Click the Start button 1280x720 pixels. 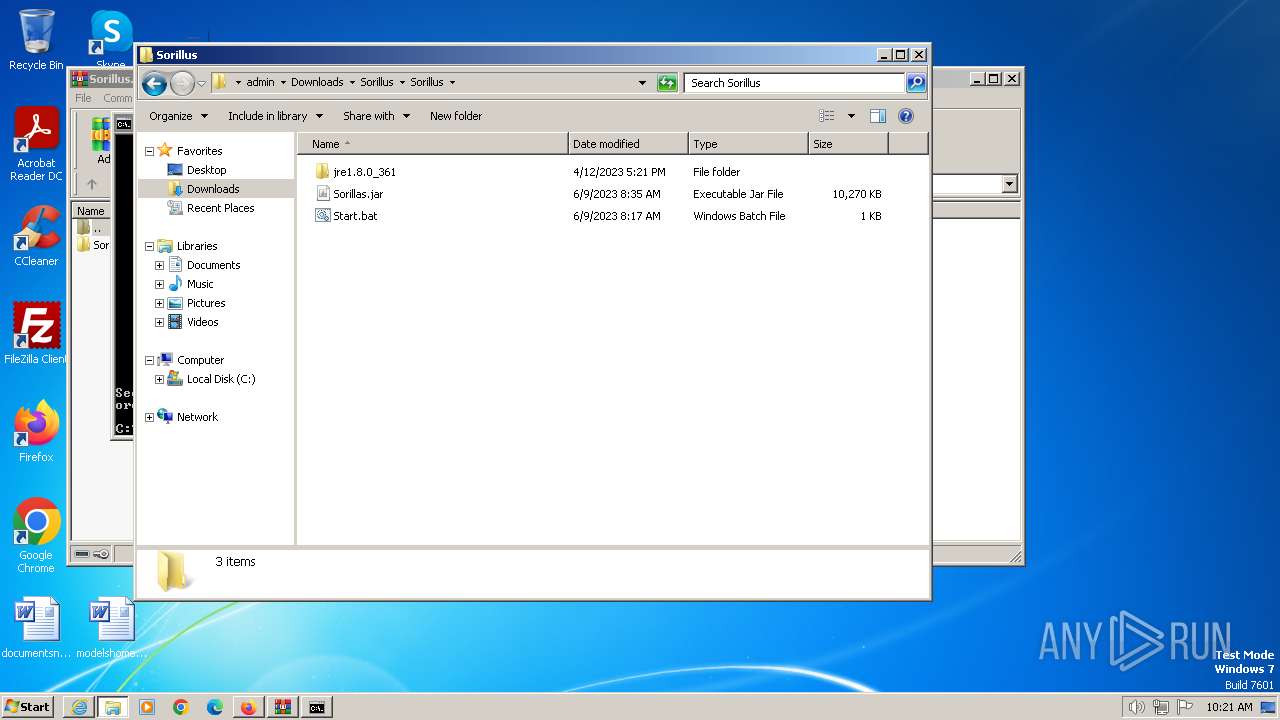[x=28, y=706]
